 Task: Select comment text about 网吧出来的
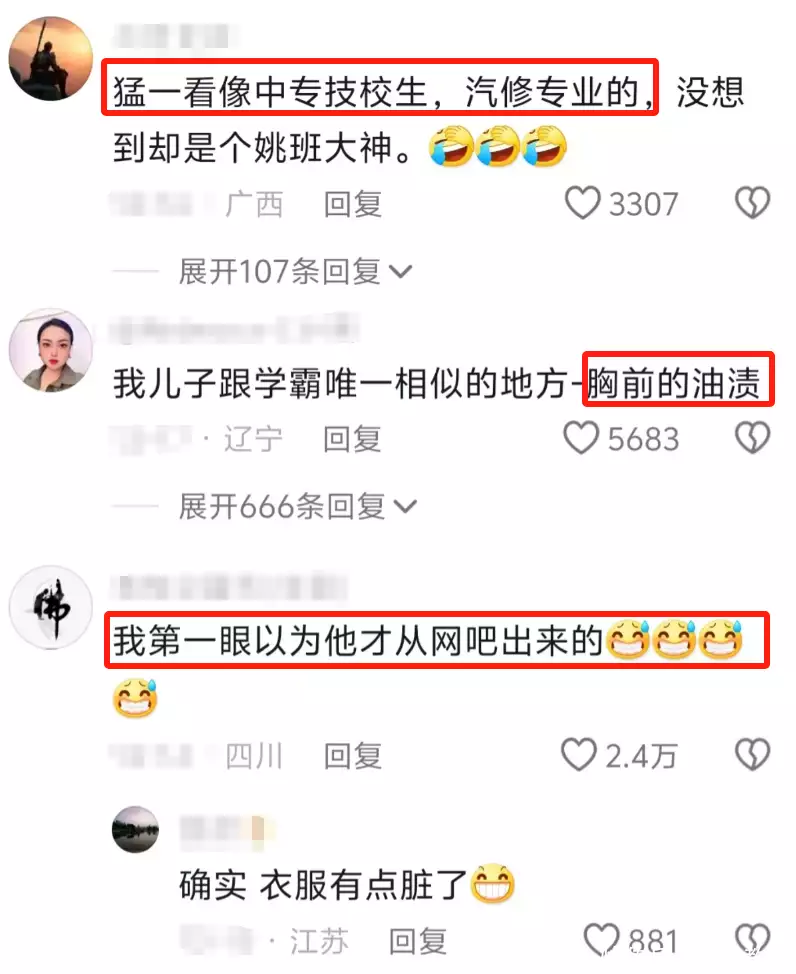pos(437,640)
